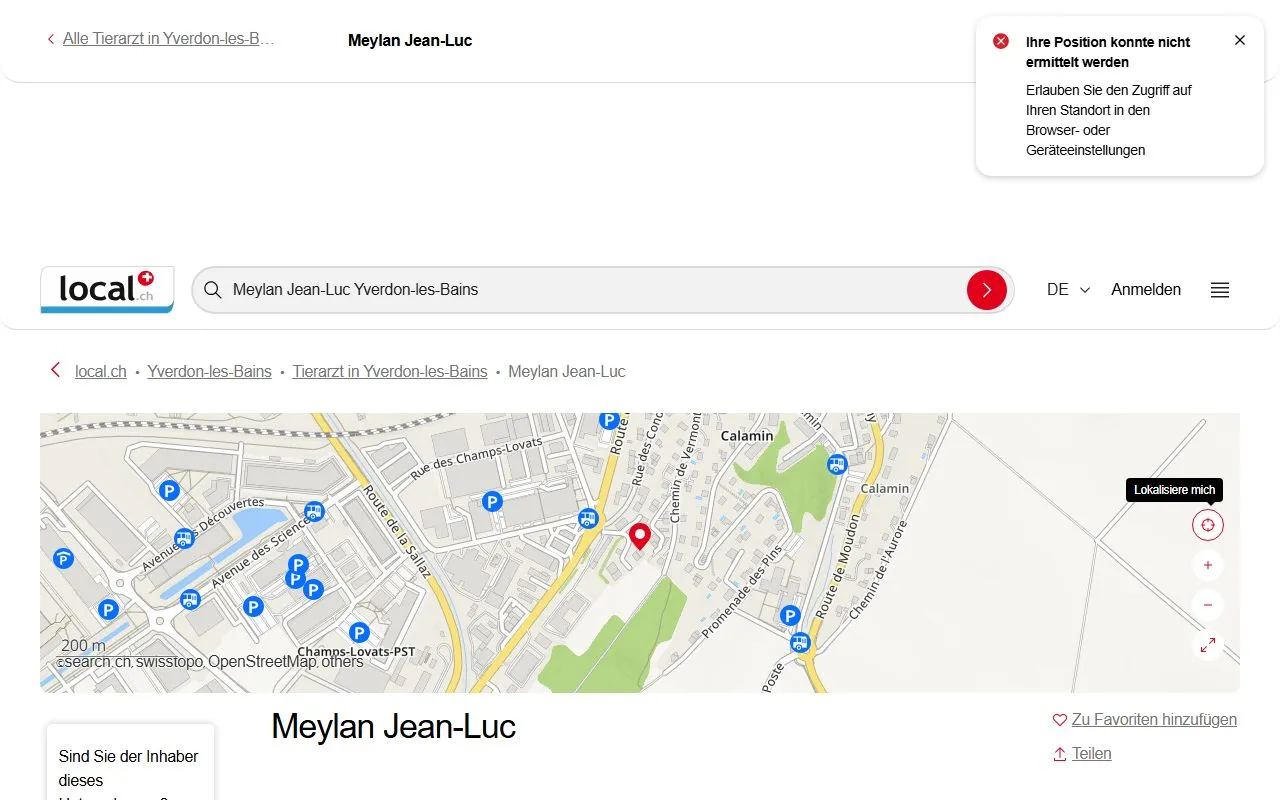Click the locate me crosshair icon on the map
The width and height of the screenshot is (1280, 800).
click(x=1207, y=524)
